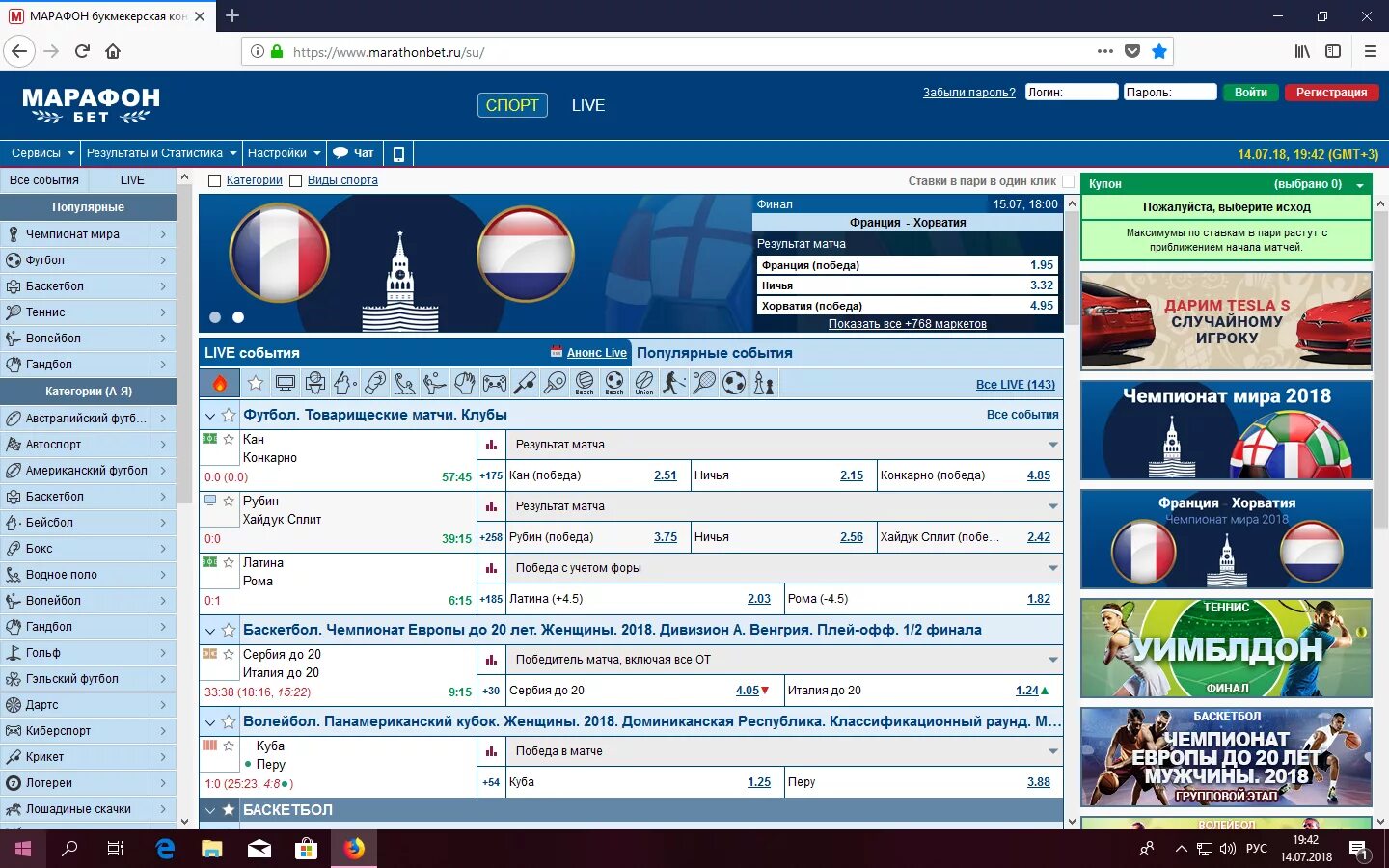Filter live events by esports gamepad icon

point(495,383)
